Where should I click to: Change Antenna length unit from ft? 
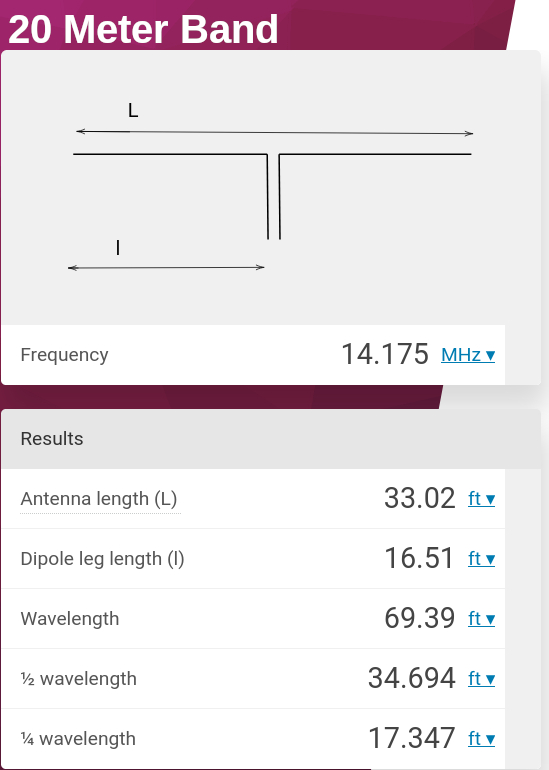481,498
